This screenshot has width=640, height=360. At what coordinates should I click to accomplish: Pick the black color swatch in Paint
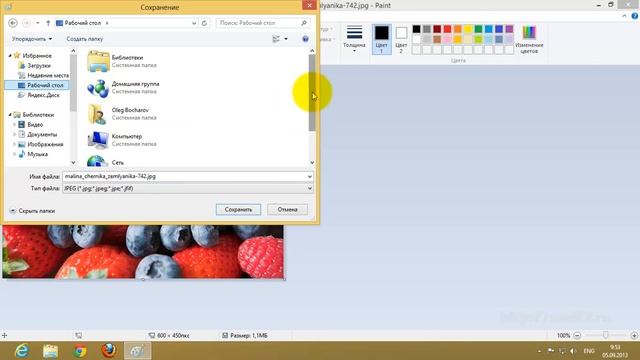point(416,29)
